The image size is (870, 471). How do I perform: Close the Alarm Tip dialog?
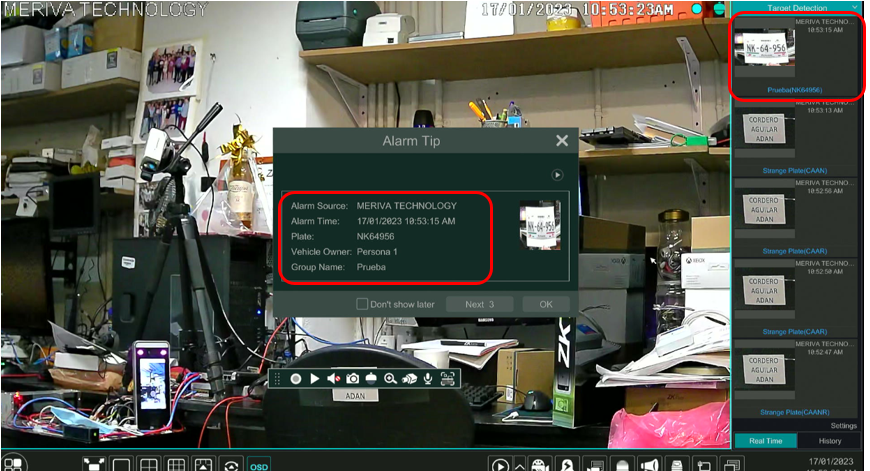562,142
